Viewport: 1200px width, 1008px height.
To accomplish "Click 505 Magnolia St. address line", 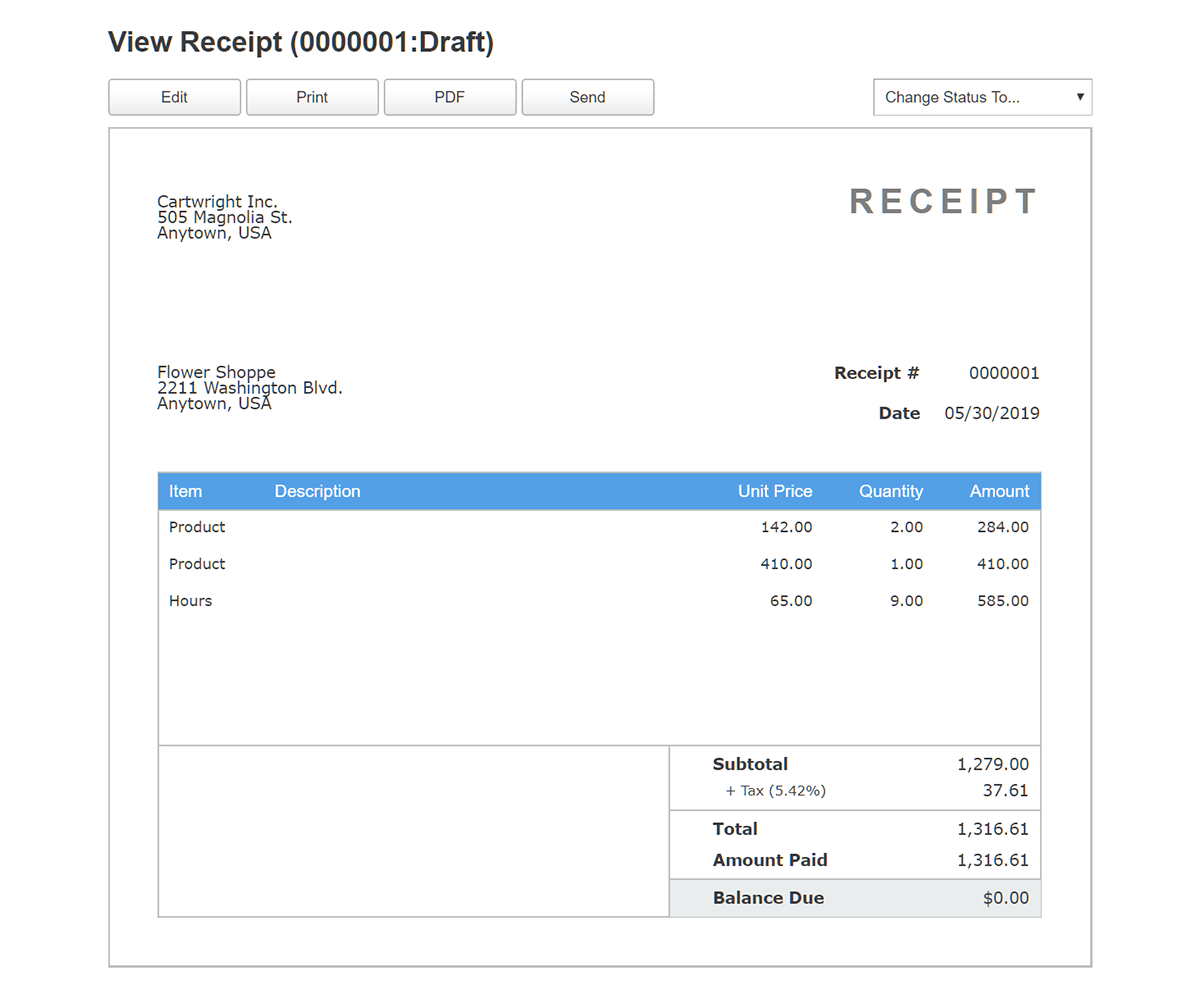I will point(225,217).
